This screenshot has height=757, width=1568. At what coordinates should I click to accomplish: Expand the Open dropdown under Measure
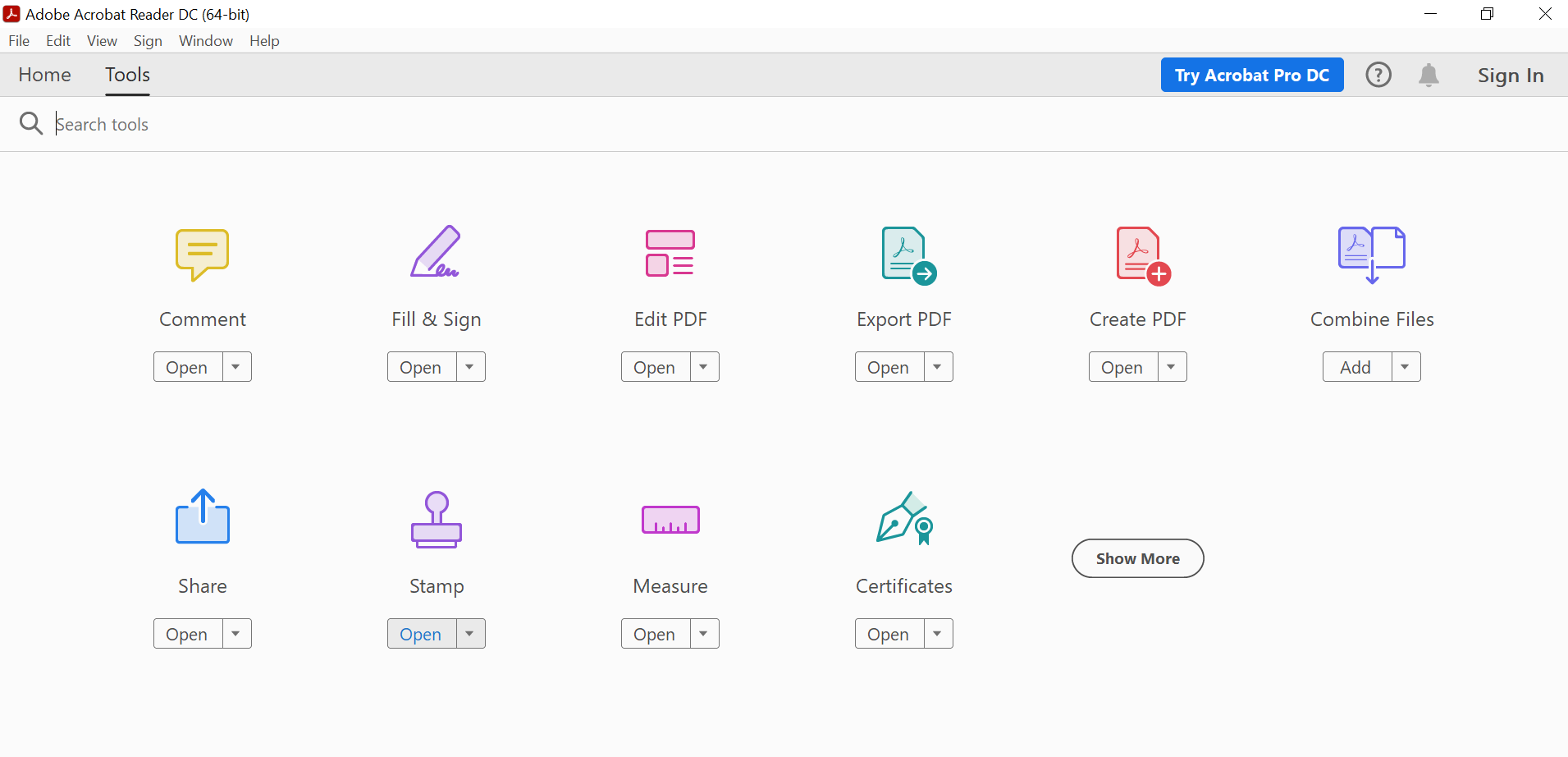(x=704, y=633)
